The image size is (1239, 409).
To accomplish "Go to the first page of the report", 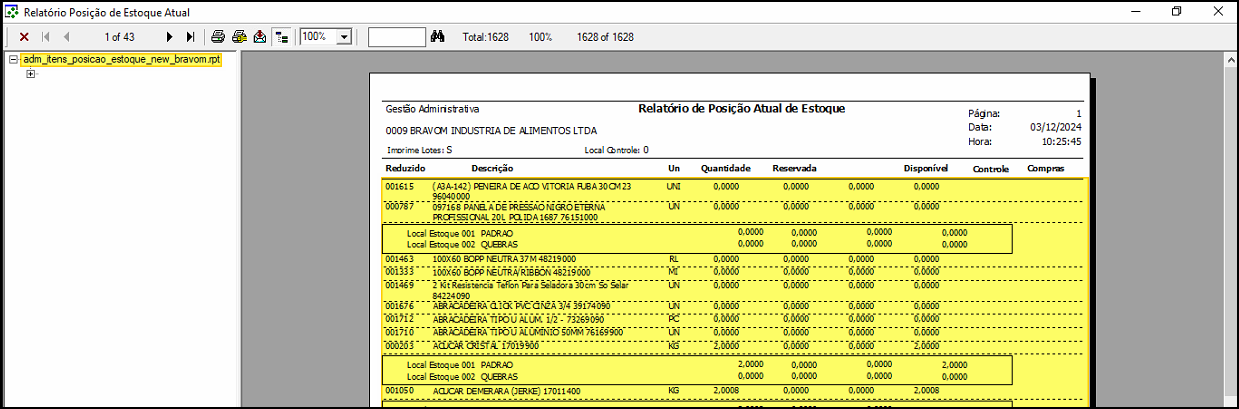I will coord(46,37).
